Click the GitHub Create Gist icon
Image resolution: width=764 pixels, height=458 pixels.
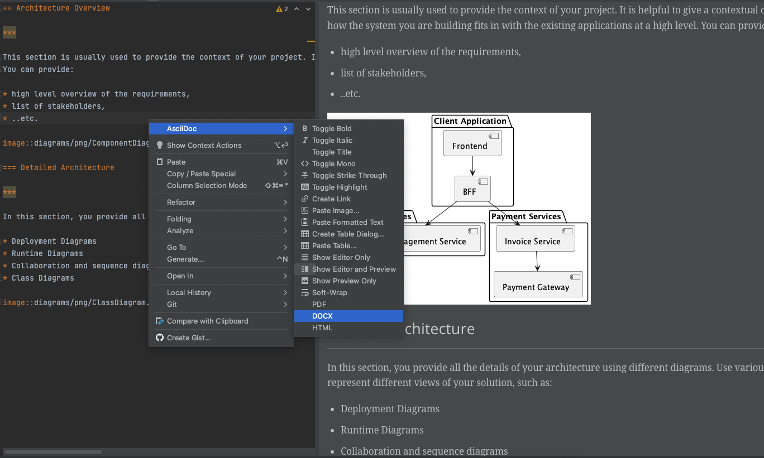click(x=159, y=338)
